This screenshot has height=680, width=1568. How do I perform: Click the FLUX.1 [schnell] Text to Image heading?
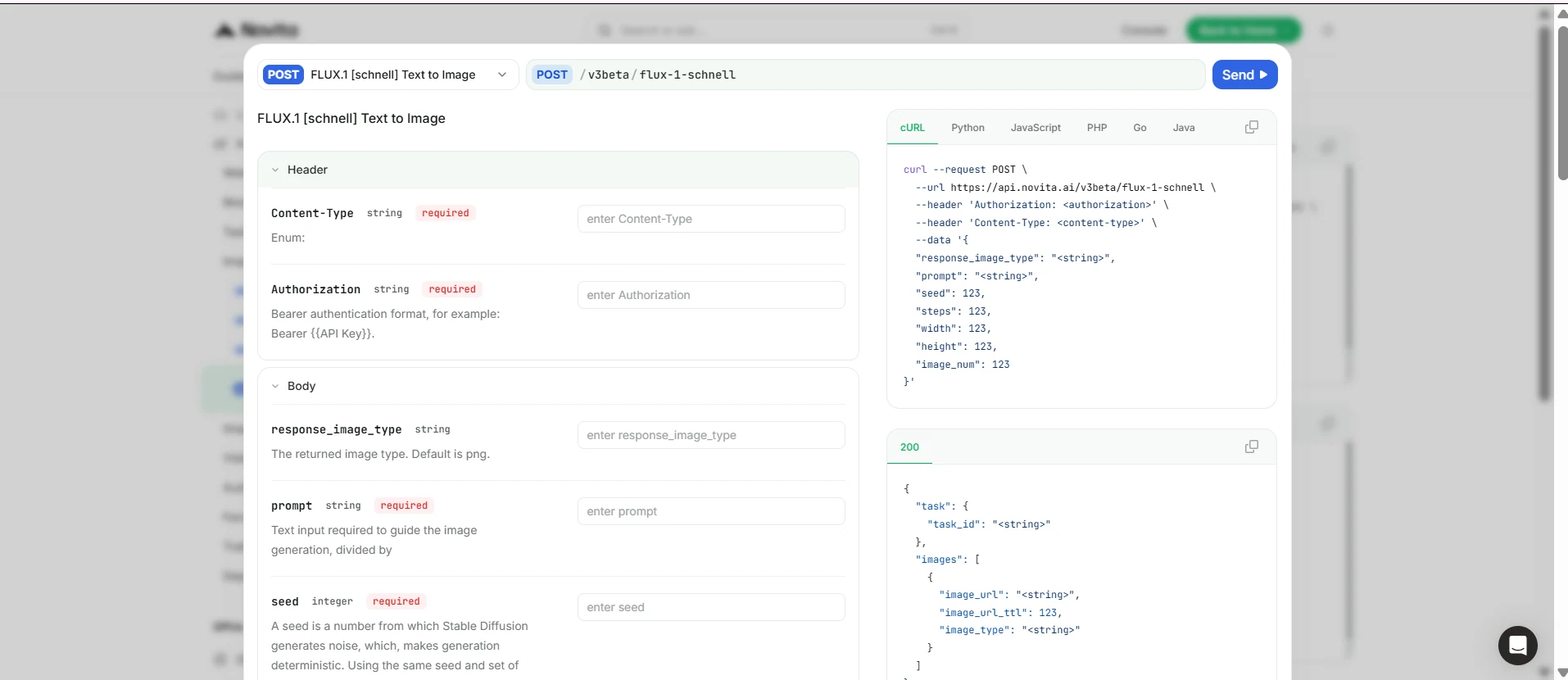coord(351,118)
